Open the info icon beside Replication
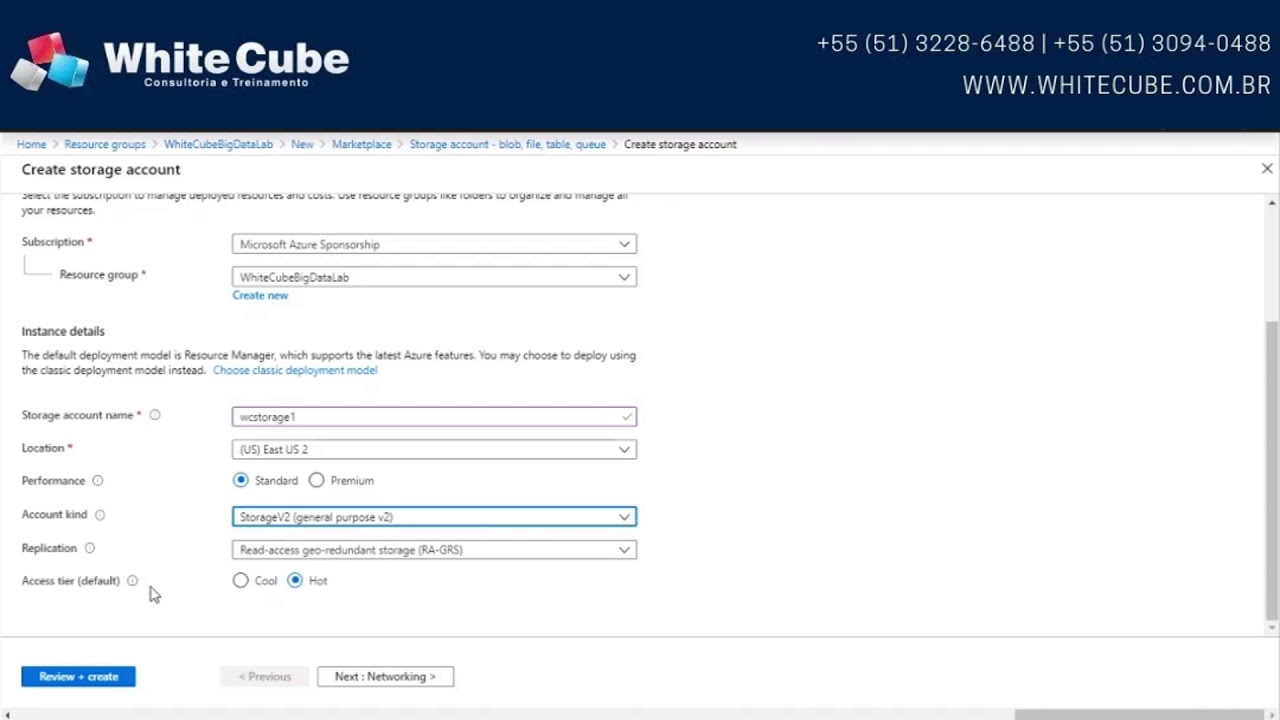Image resolution: width=1280 pixels, height=720 pixels. pyautogui.click(x=90, y=548)
